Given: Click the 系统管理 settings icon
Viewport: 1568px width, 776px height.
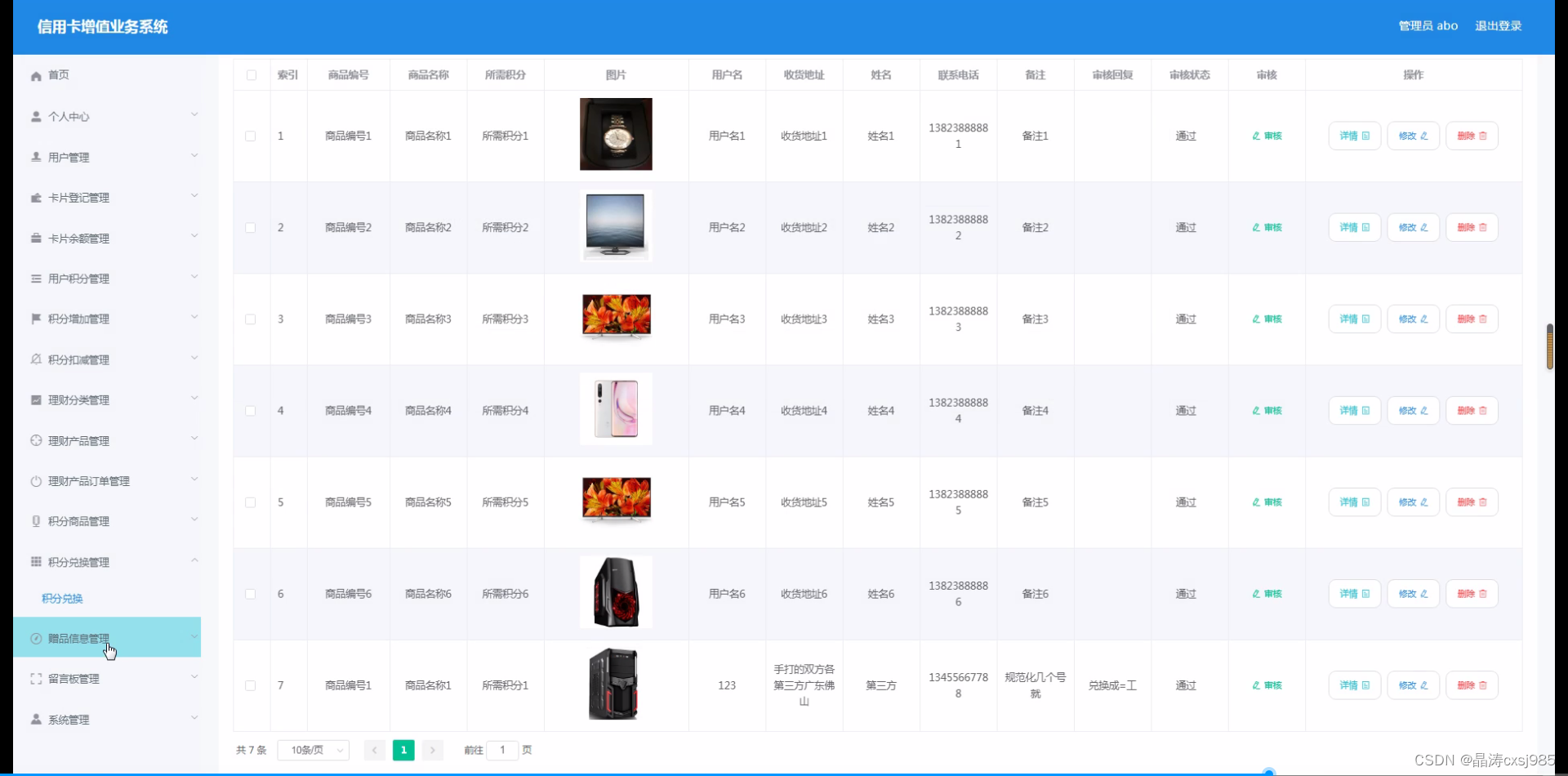Looking at the screenshot, I should point(36,719).
